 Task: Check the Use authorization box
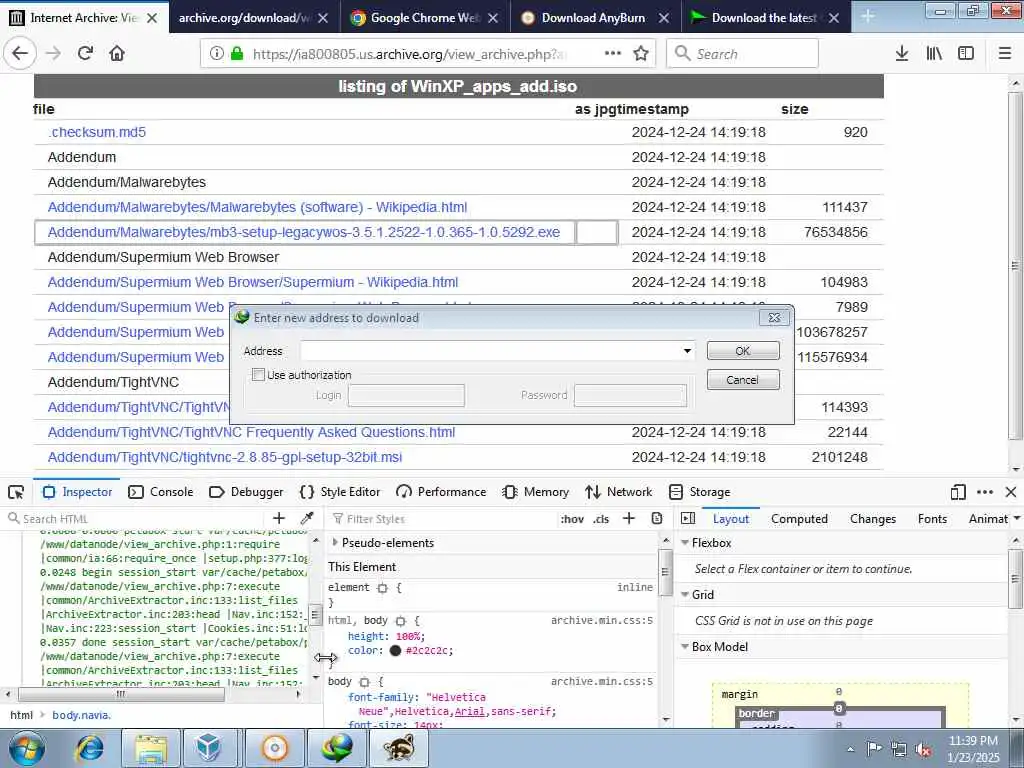[x=259, y=375]
